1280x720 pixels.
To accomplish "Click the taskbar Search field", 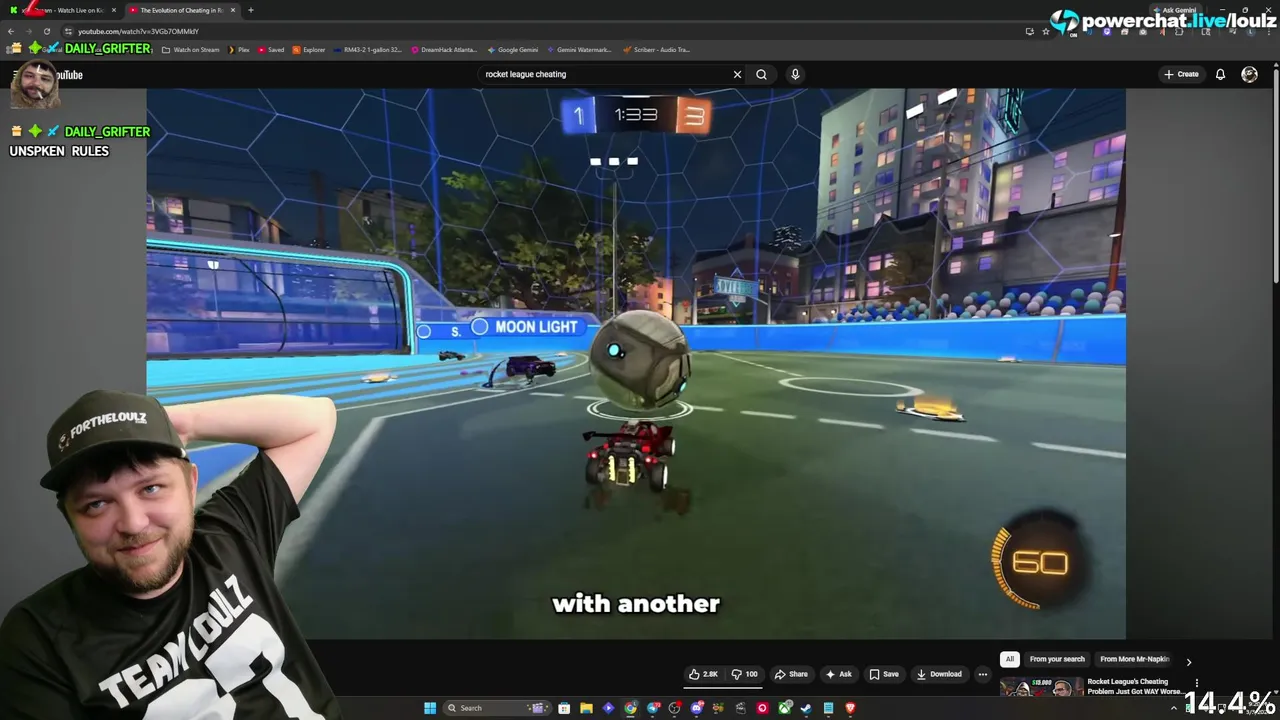I will [498, 708].
